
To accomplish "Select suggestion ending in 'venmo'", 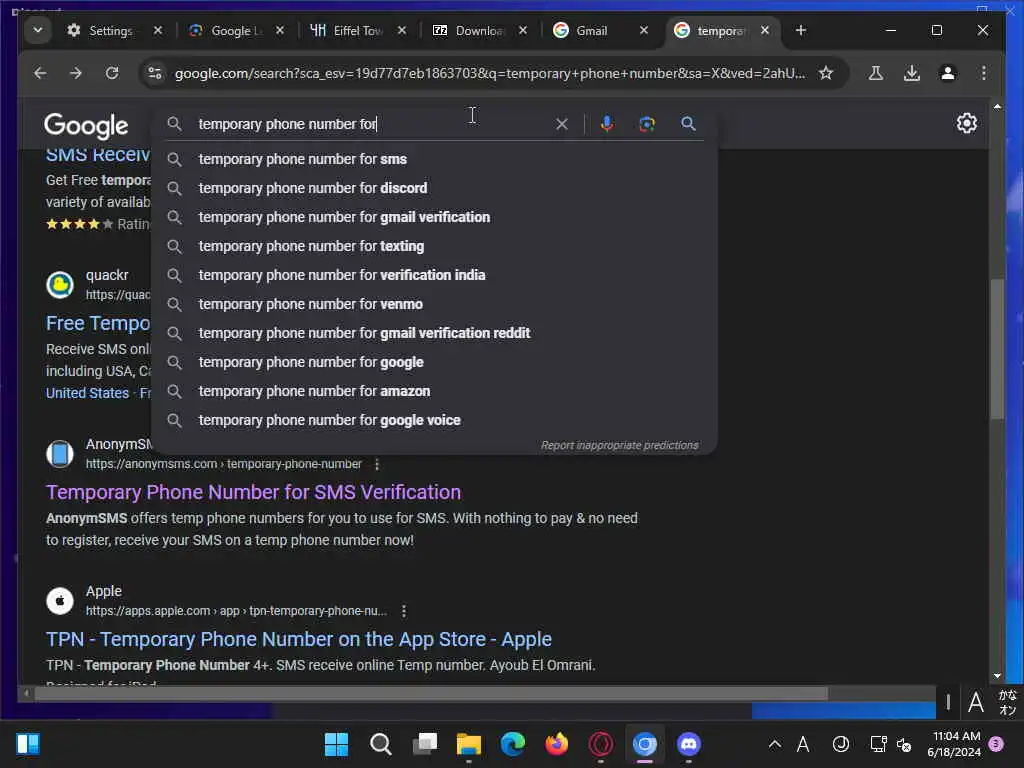I will pos(434,304).
